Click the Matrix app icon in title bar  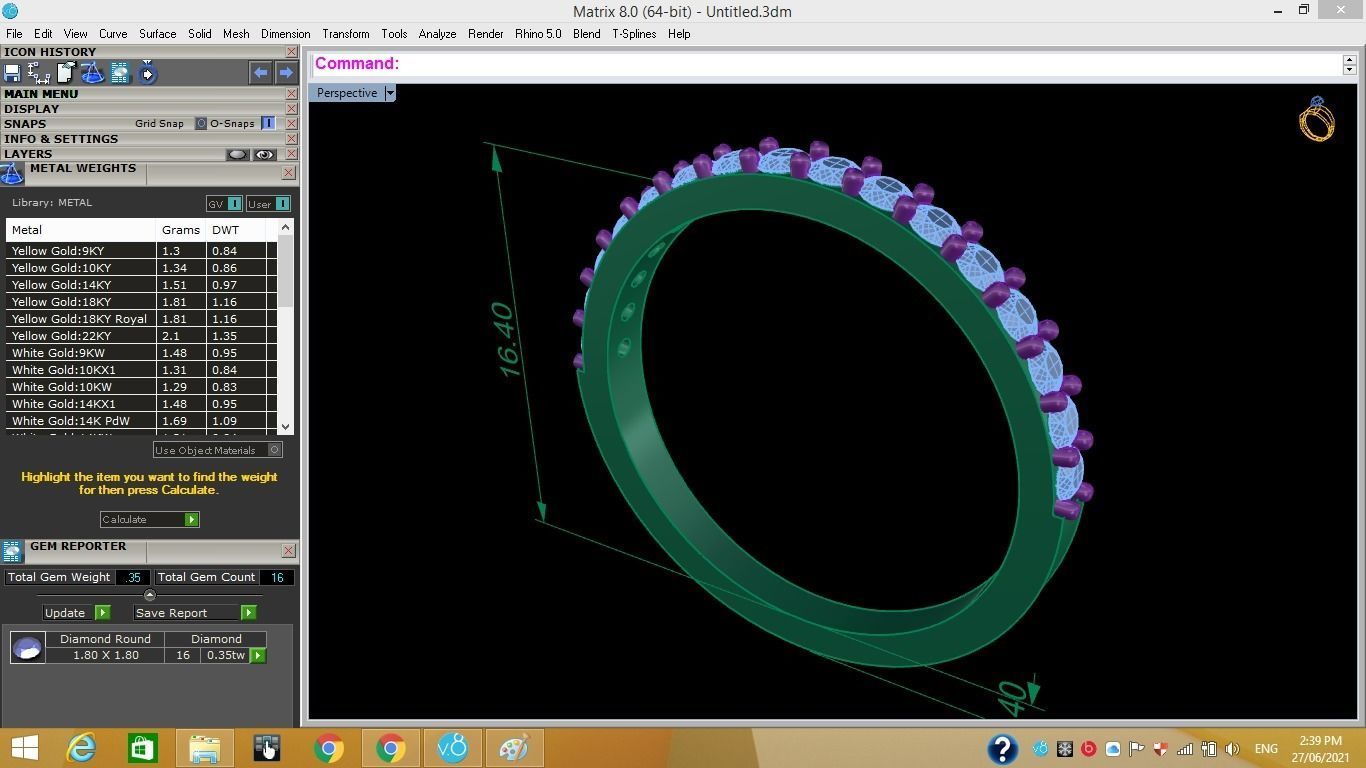click(10, 11)
